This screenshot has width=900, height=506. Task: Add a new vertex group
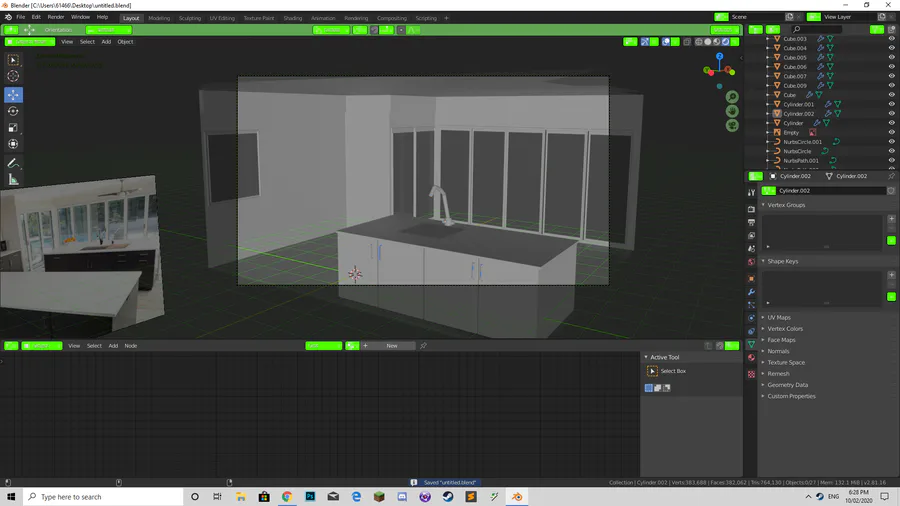891,219
